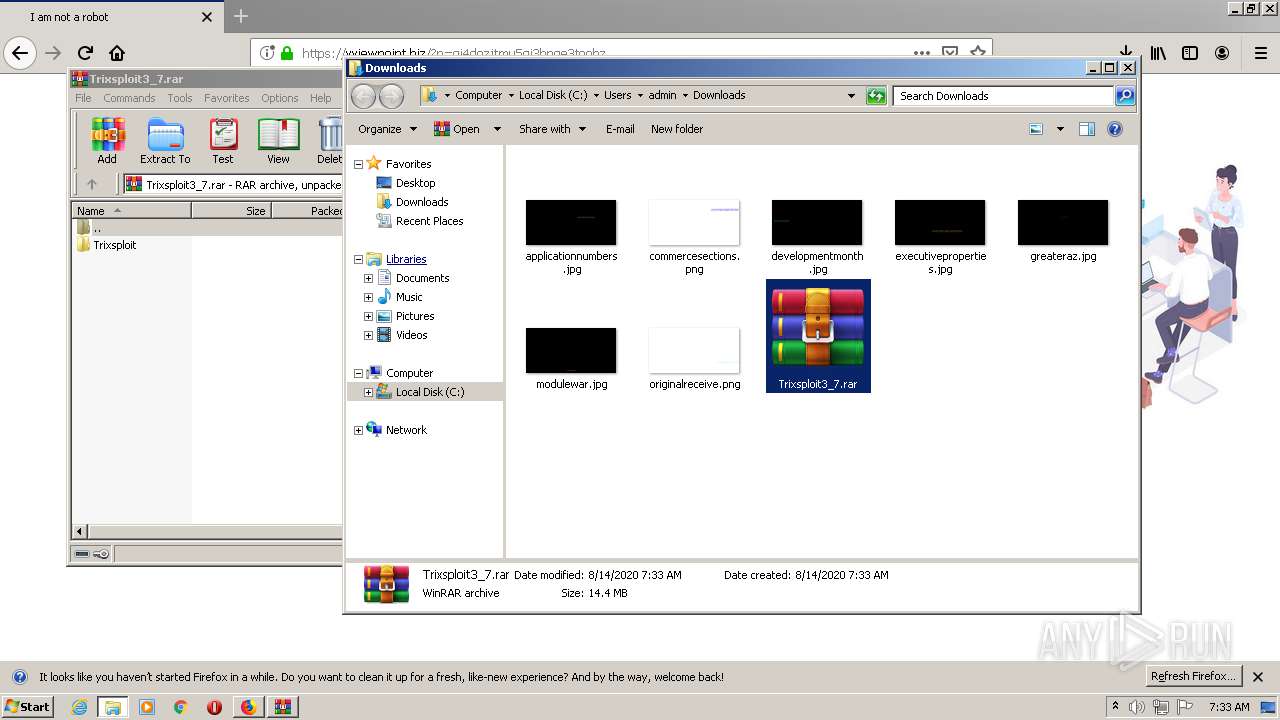Click the WinRAR Extract To icon
This screenshot has height=720, width=1280.
(165, 140)
